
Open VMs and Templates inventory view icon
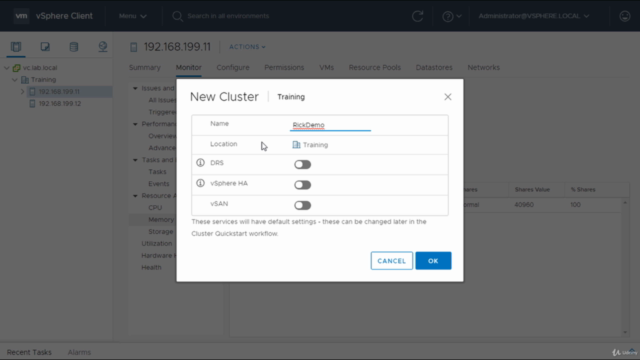[x=45, y=47]
